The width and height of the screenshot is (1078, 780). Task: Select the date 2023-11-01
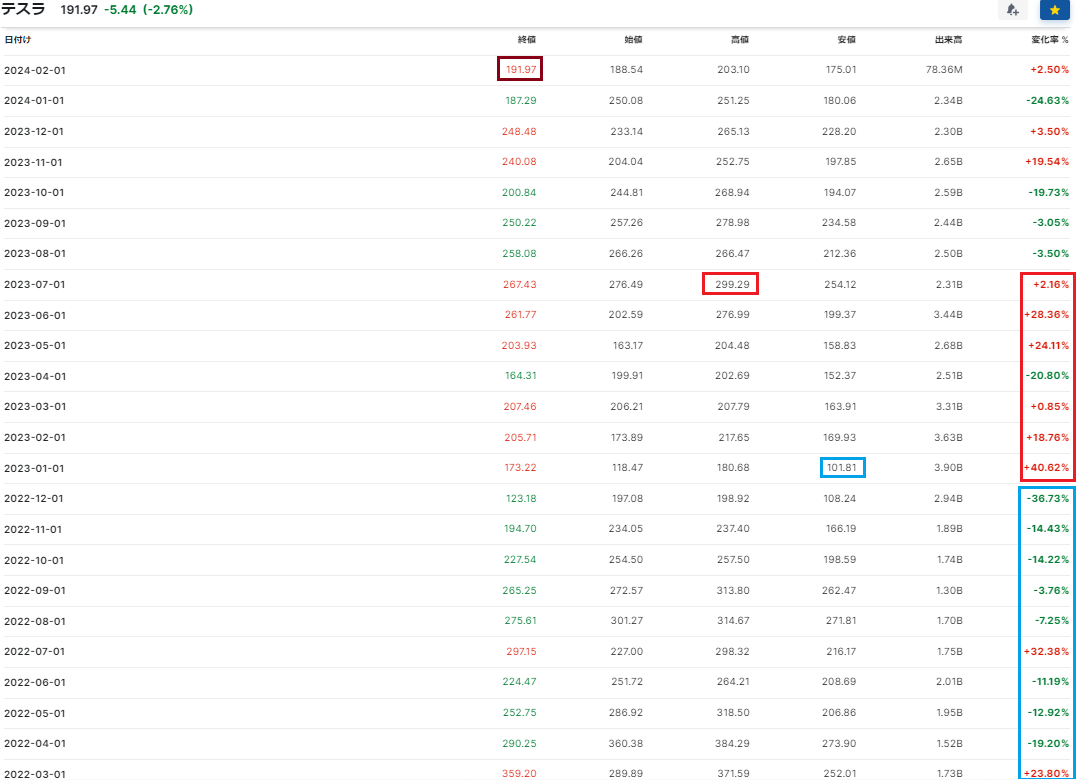point(33,162)
